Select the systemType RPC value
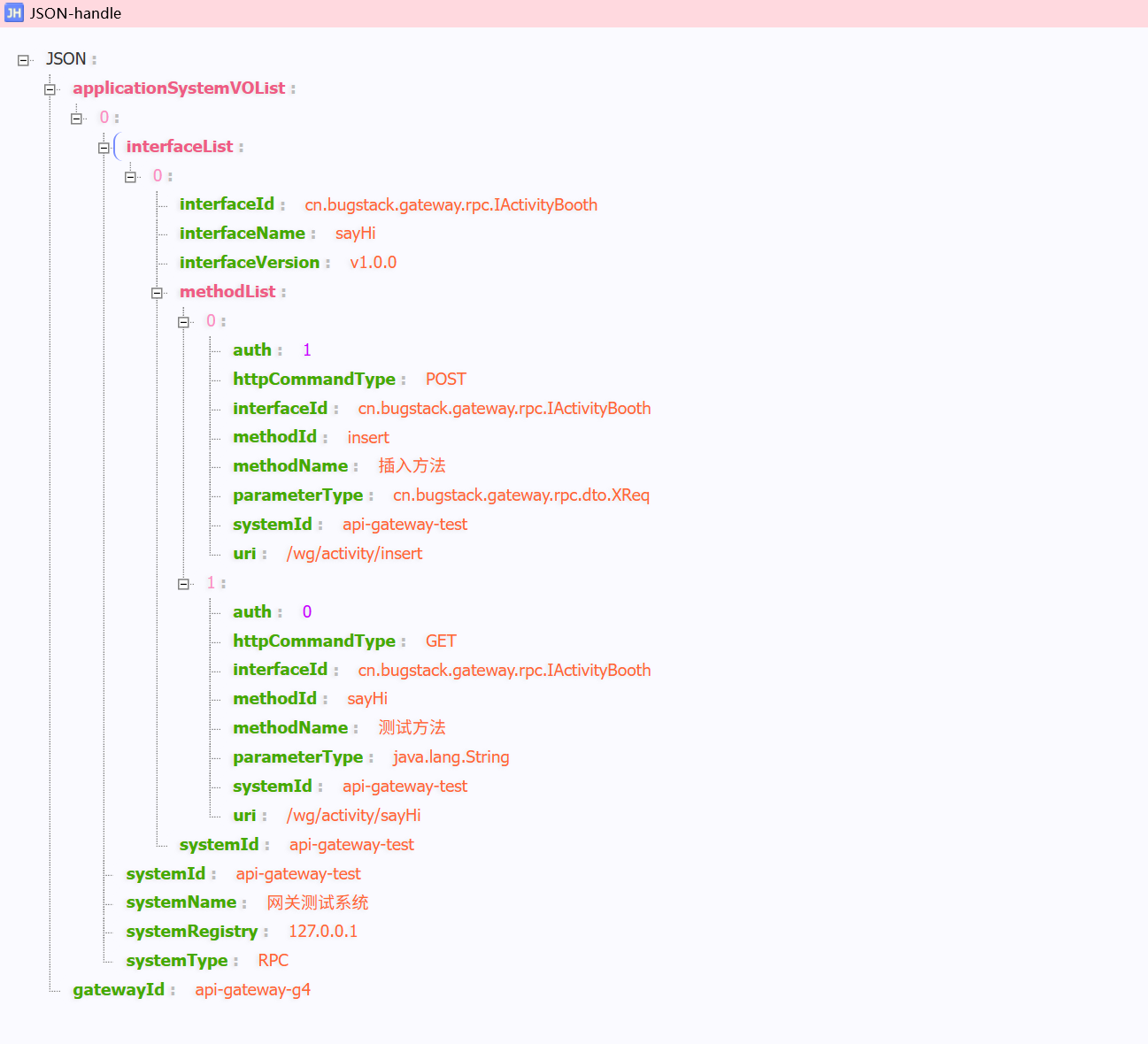1148x1044 pixels. (x=273, y=961)
